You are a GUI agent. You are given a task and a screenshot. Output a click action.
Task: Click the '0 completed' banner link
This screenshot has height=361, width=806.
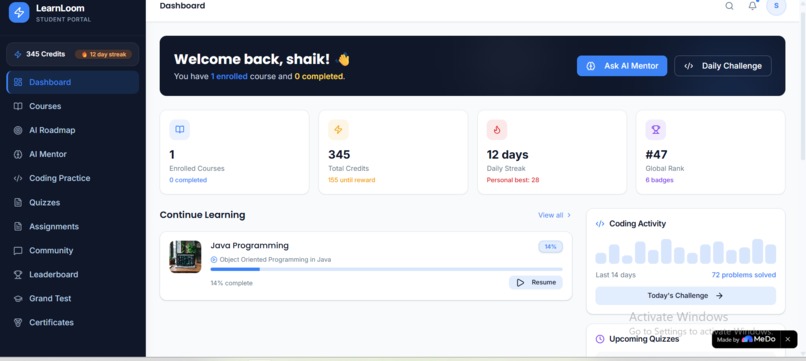tap(318, 76)
